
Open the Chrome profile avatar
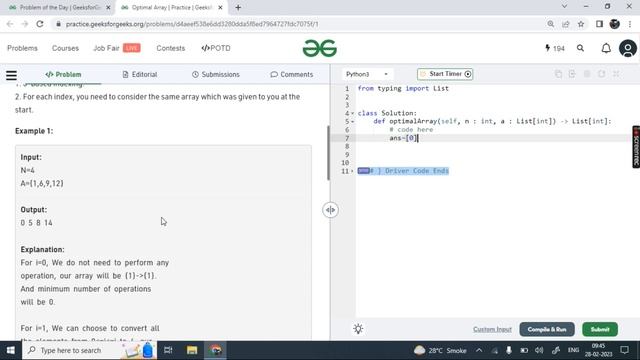pyautogui.click(x=614, y=24)
